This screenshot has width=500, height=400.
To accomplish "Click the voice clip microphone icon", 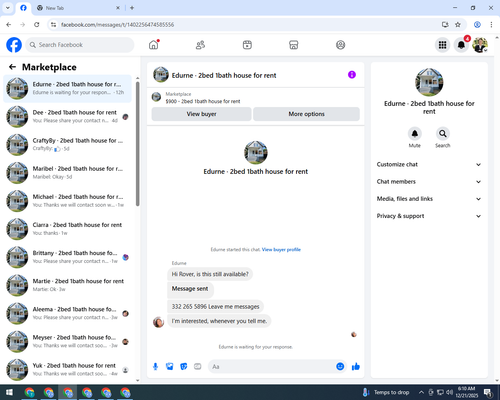I will (155, 367).
